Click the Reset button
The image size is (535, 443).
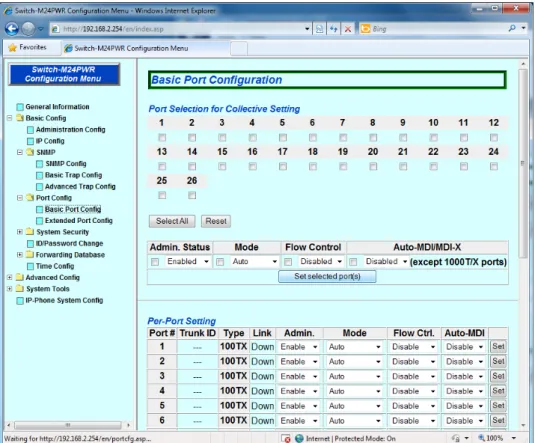(216, 221)
